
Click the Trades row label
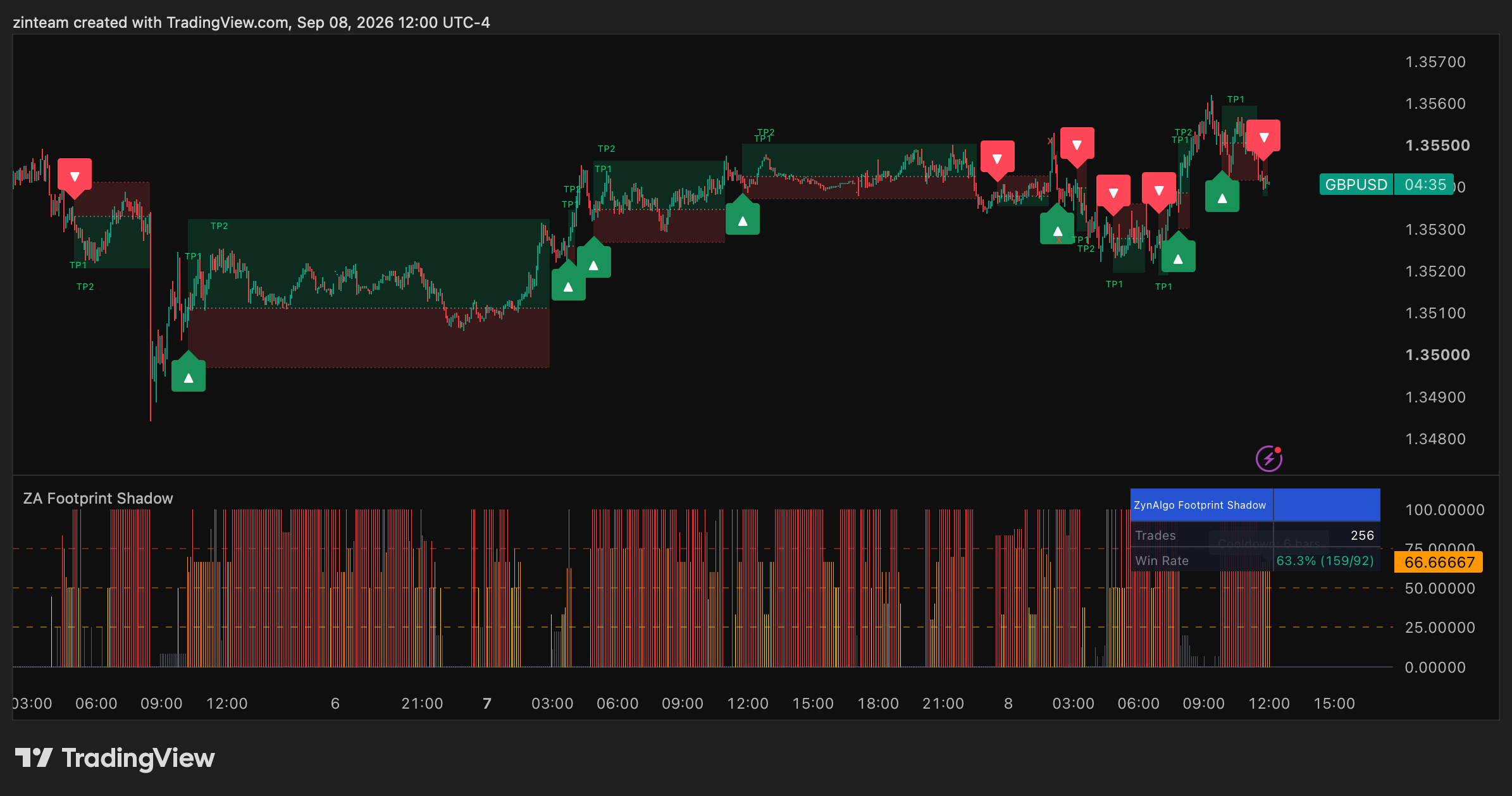click(1156, 535)
